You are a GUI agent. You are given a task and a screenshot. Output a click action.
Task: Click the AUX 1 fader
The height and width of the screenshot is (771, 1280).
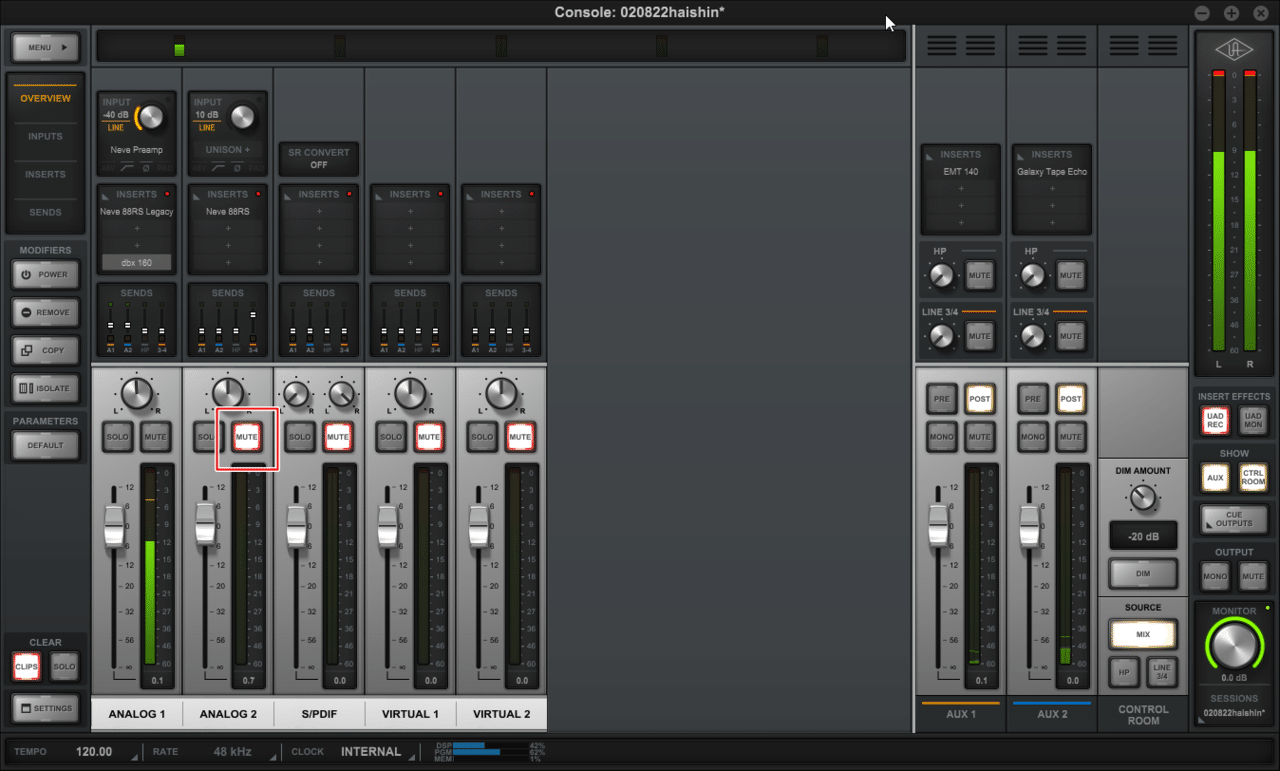(937, 526)
